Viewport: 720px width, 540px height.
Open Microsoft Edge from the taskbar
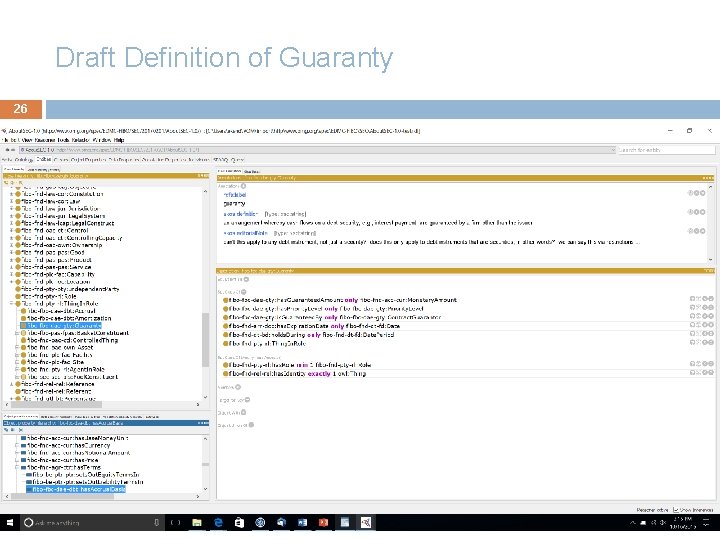(x=218, y=523)
